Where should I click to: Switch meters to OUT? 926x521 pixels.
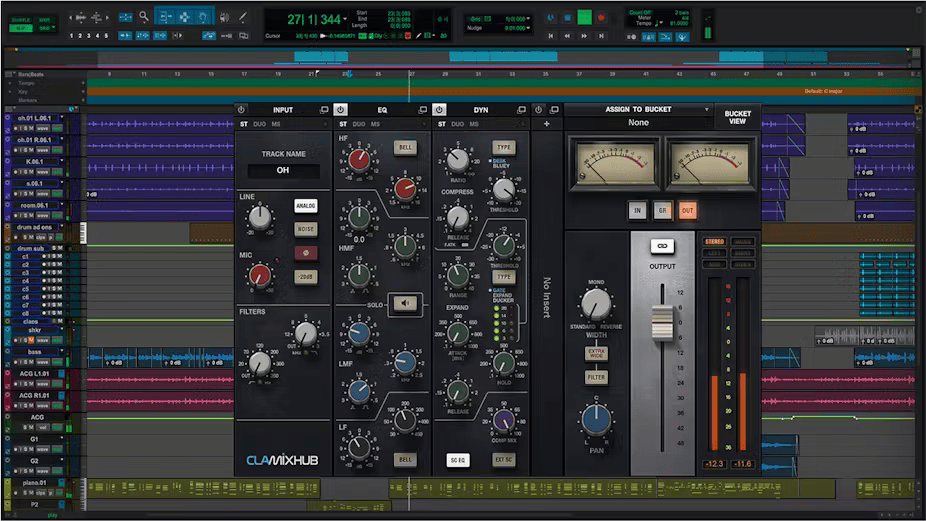pos(687,210)
